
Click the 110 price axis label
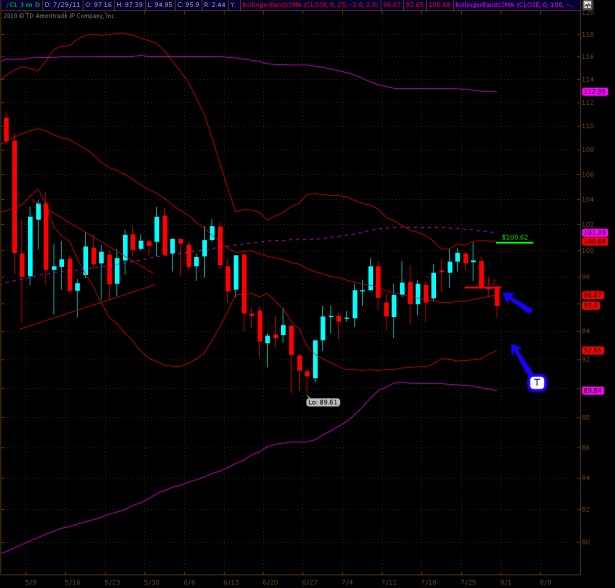point(588,126)
